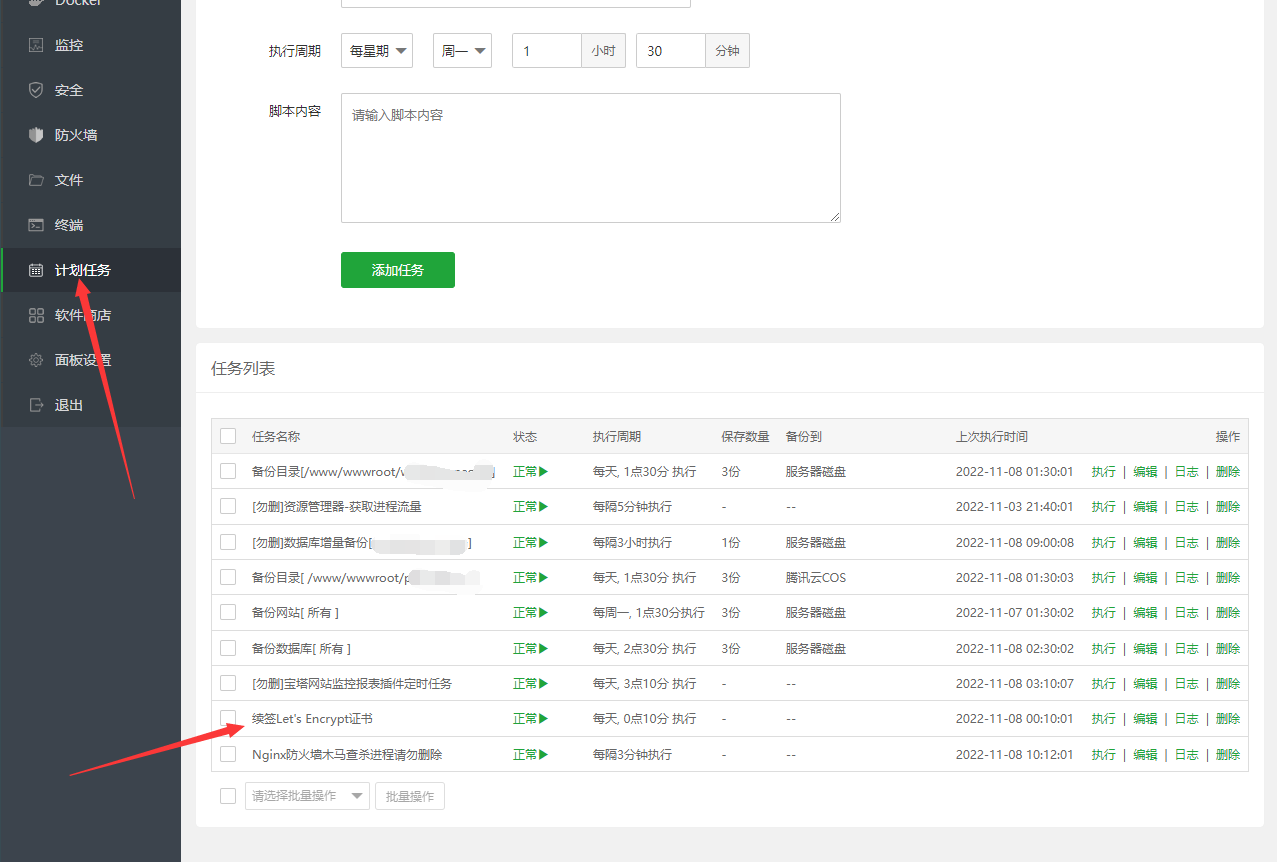Click 执行 for 续签Let's Encrypt证书
This screenshot has width=1277, height=862.
tap(1103, 719)
